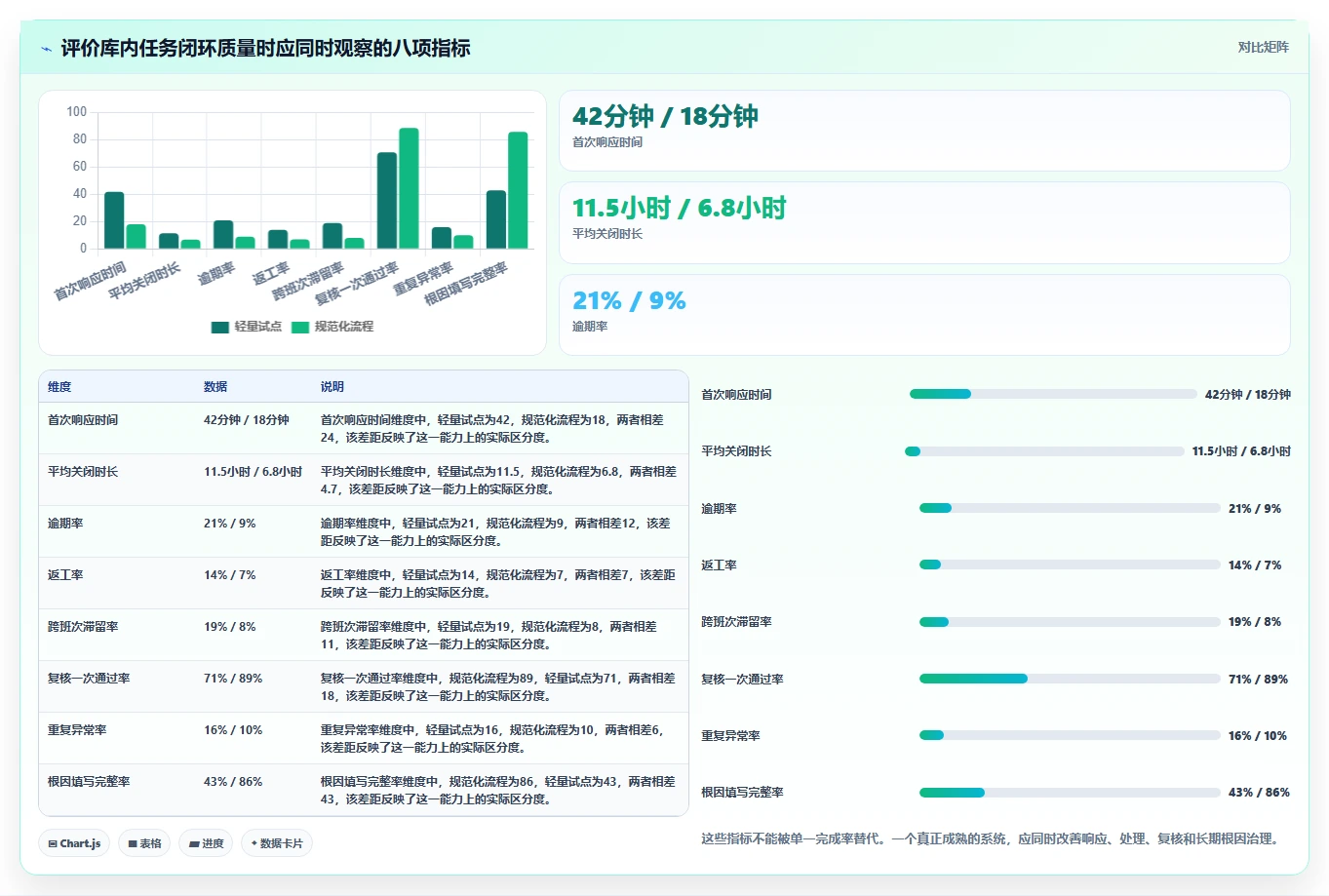Click the 进度 chip
Screen dimensions: 1329x896
(x=206, y=843)
